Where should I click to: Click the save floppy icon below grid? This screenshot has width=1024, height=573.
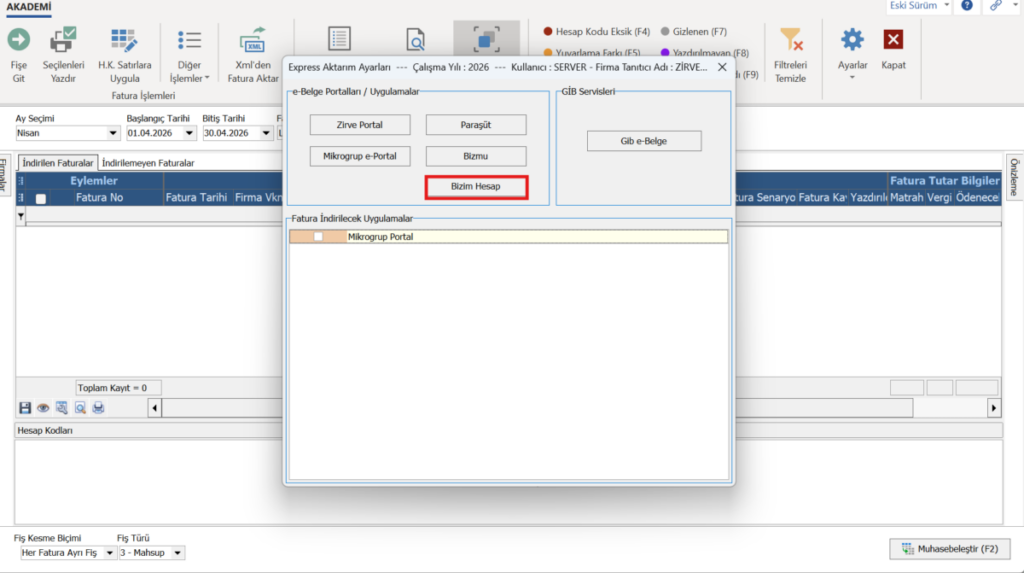(25, 408)
